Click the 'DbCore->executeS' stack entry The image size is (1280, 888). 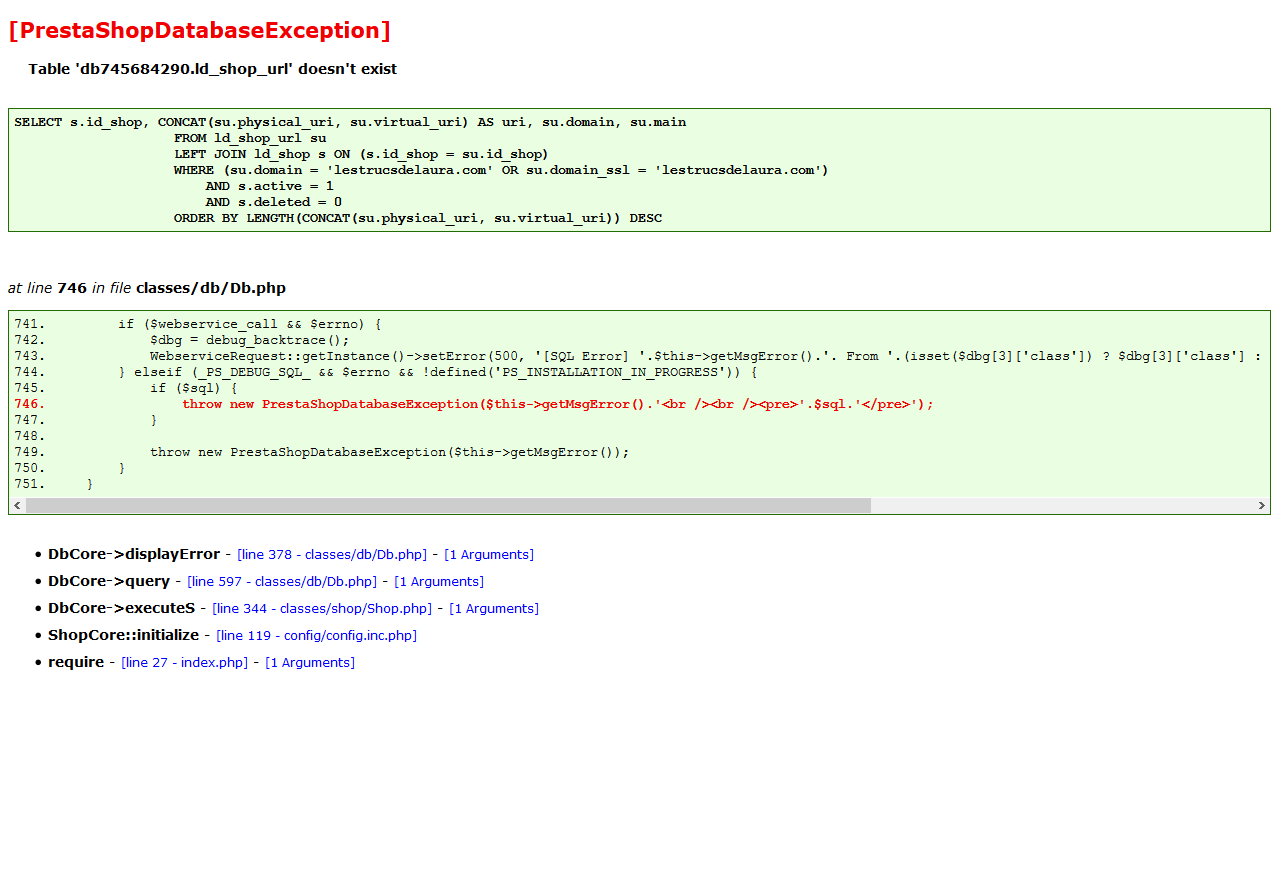[x=121, y=608]
